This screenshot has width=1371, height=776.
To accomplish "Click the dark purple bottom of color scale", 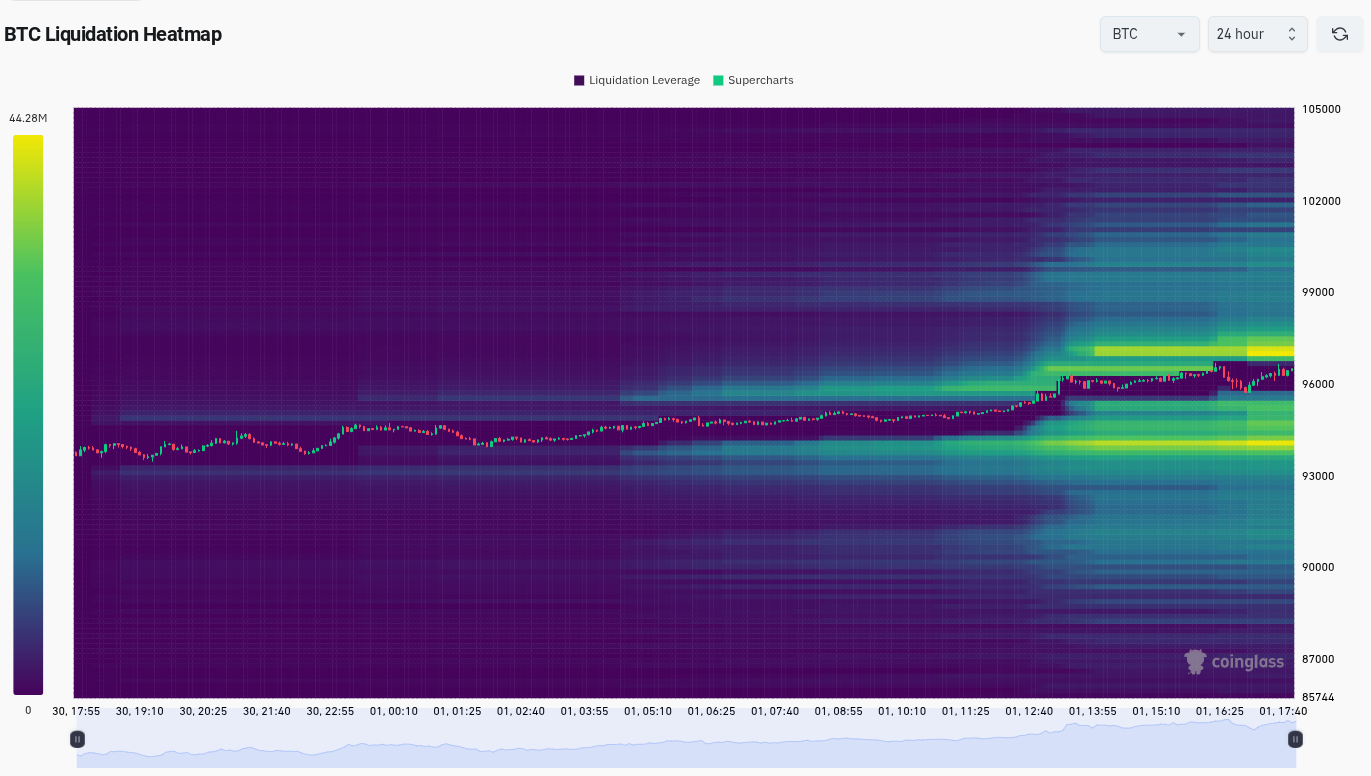I will coord(28,686).
